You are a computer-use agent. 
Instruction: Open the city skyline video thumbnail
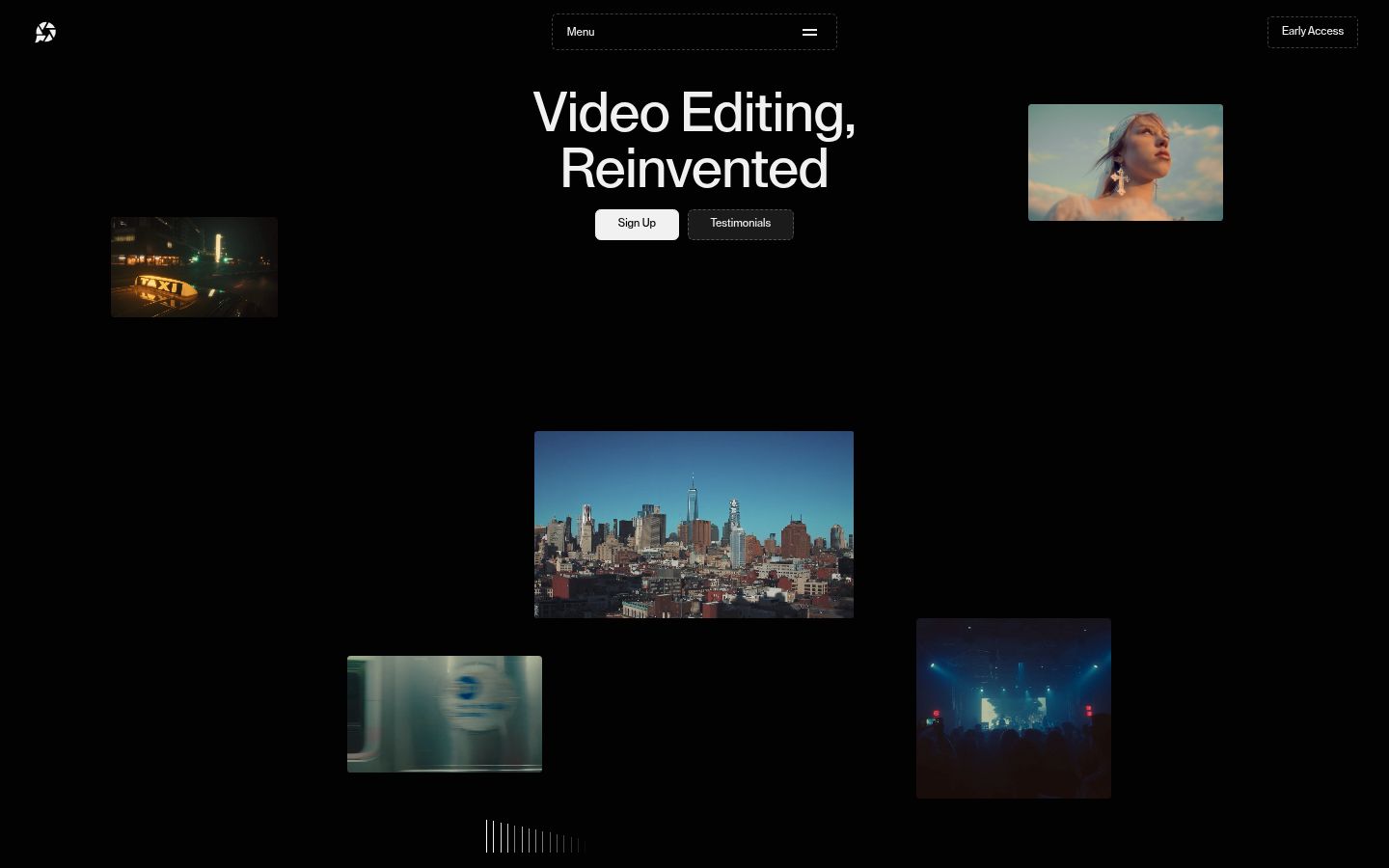tap(694, 525)
